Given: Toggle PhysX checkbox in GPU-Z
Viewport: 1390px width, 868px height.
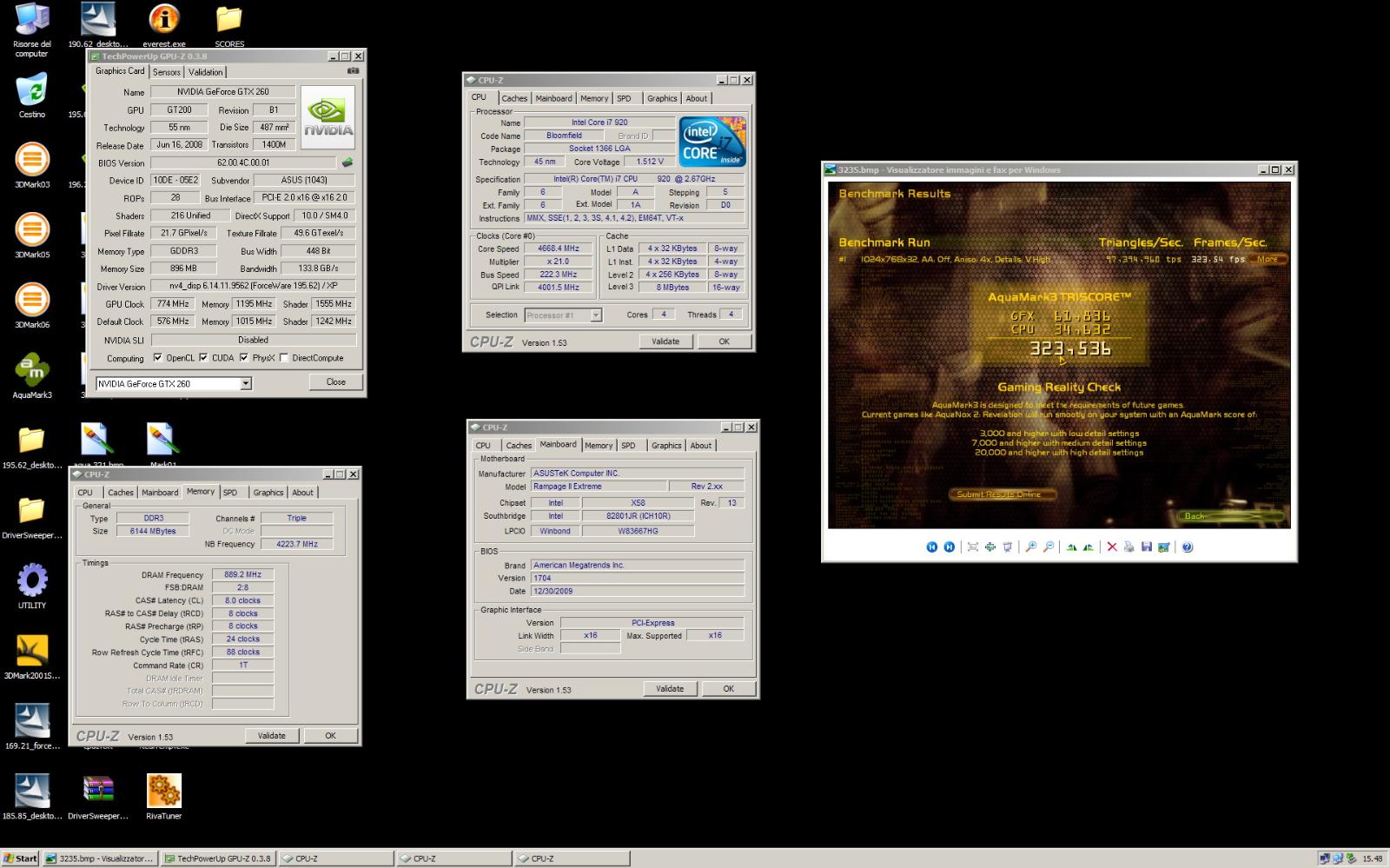Looking at the screenshot, I should (243, 357).
